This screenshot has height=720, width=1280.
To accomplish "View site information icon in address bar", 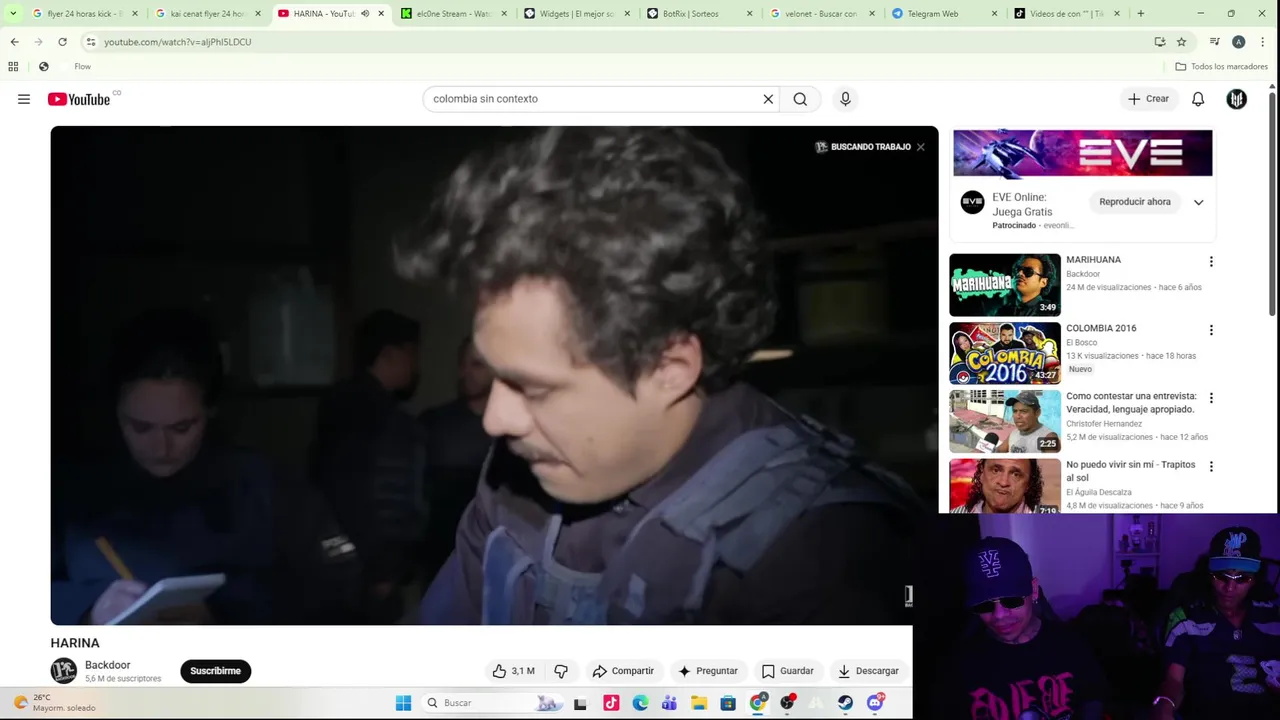I will pos(90,42).
